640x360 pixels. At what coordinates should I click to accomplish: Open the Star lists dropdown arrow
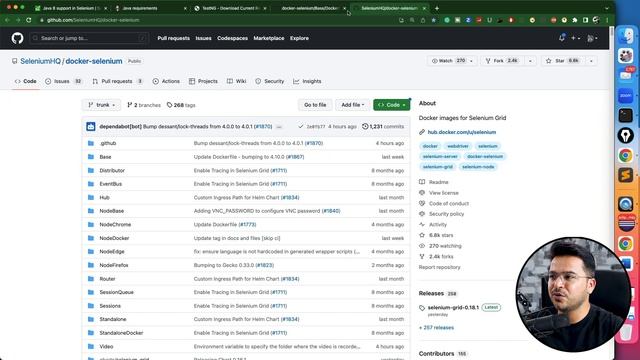tap(591, 61)
